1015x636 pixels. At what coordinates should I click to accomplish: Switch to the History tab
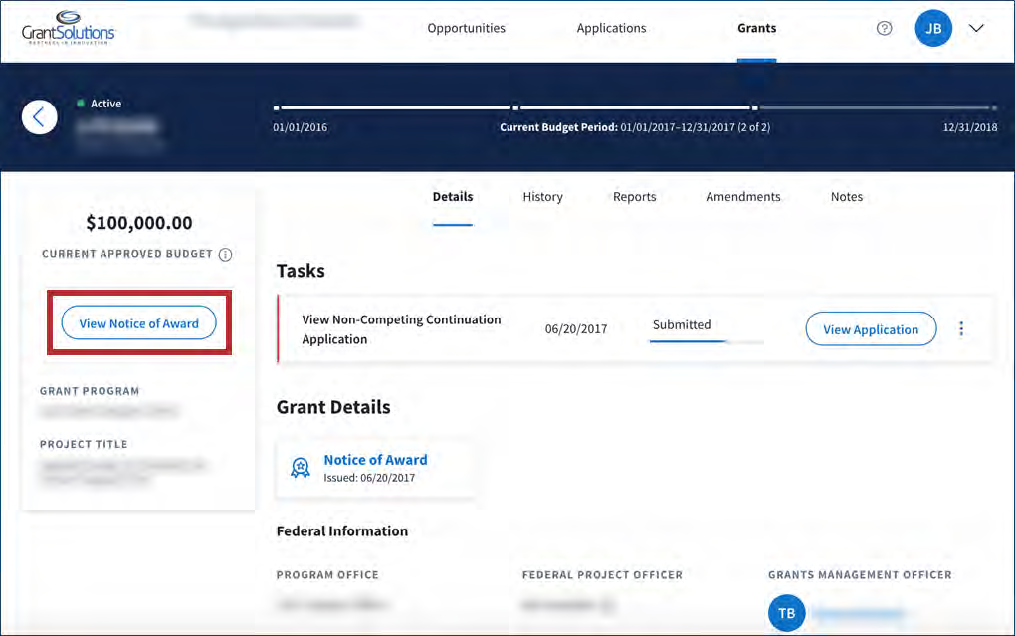[542, 197]
